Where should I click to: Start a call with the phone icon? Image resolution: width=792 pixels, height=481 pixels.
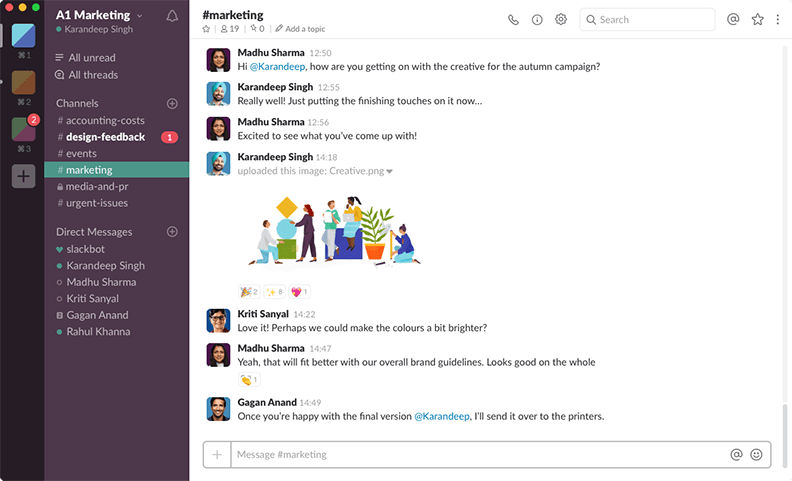pos(513,19)
